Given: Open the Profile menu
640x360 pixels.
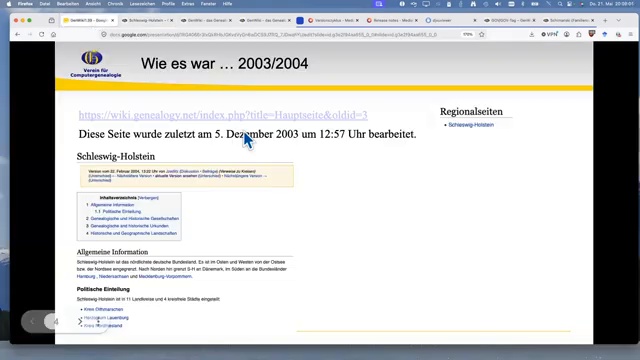Looking at the screenshot, I should 168,4.
